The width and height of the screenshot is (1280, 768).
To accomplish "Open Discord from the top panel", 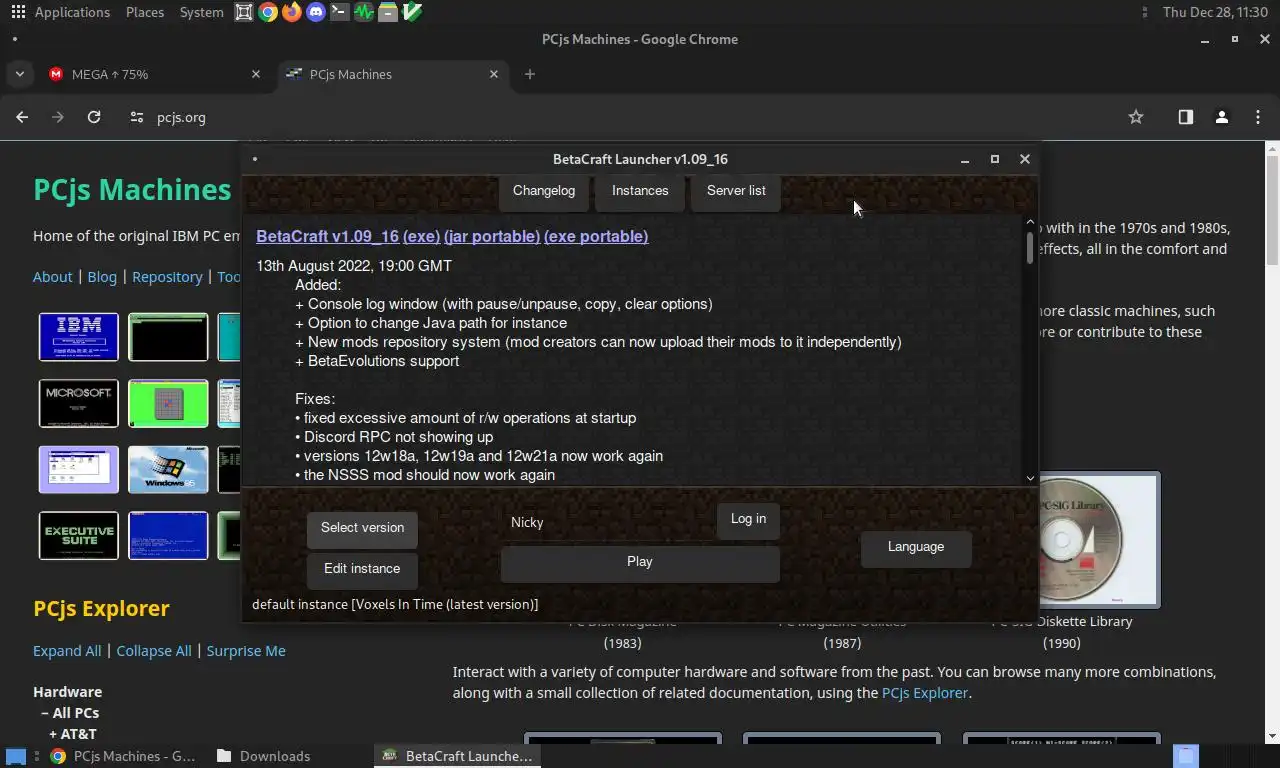I will [x=316, y=12].
